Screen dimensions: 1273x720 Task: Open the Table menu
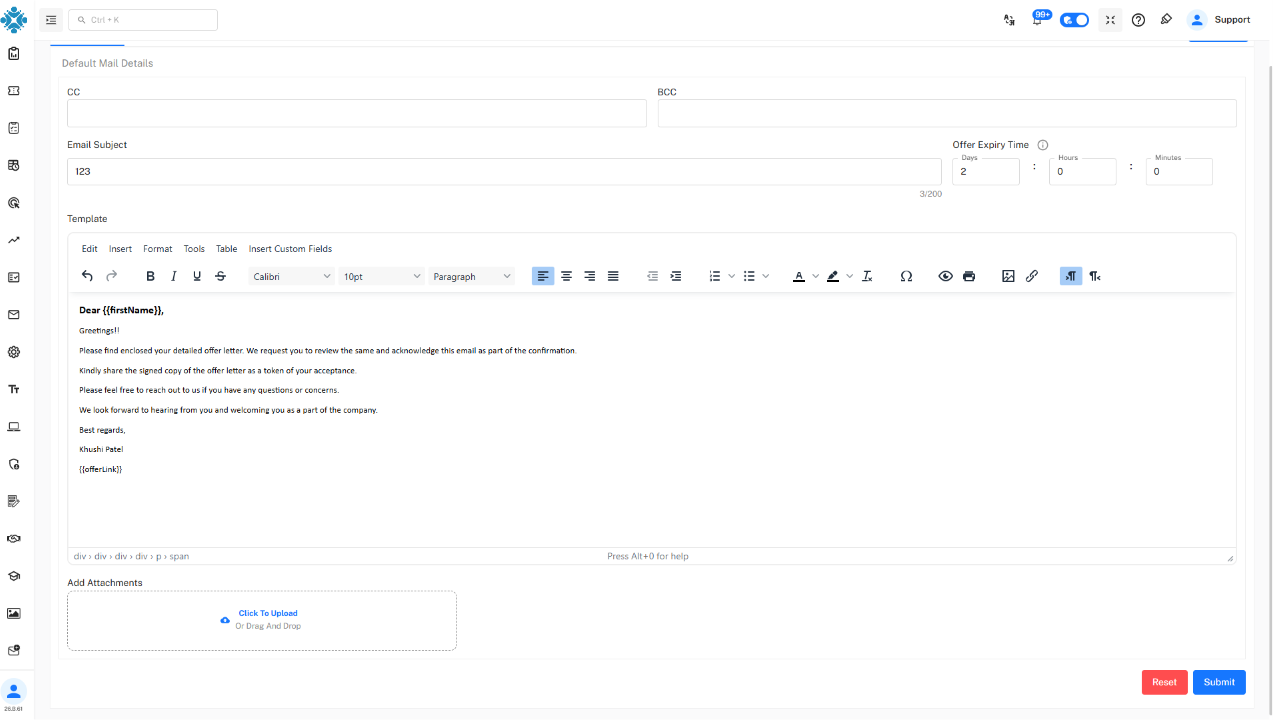click(227, 249)
